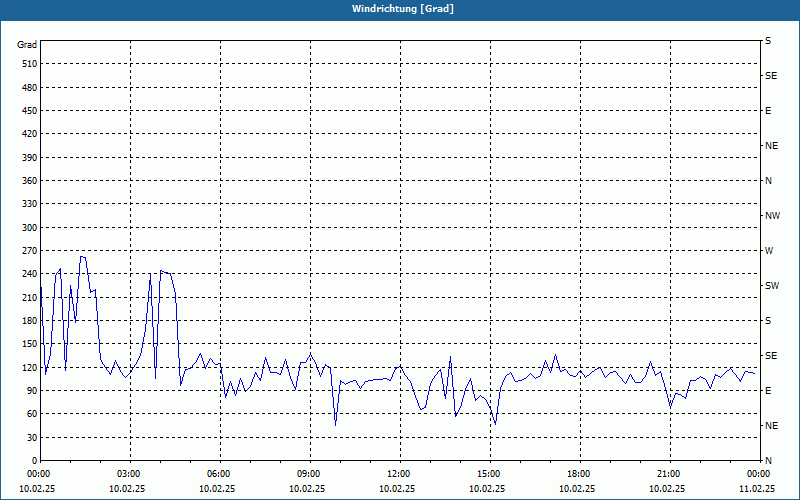
Task: Select the 10.02.25 date under 18:00
Action: click(x=577, y=488)
